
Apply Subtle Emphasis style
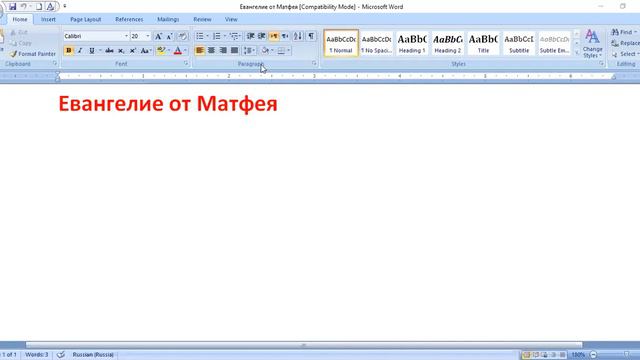pos(554,43)
